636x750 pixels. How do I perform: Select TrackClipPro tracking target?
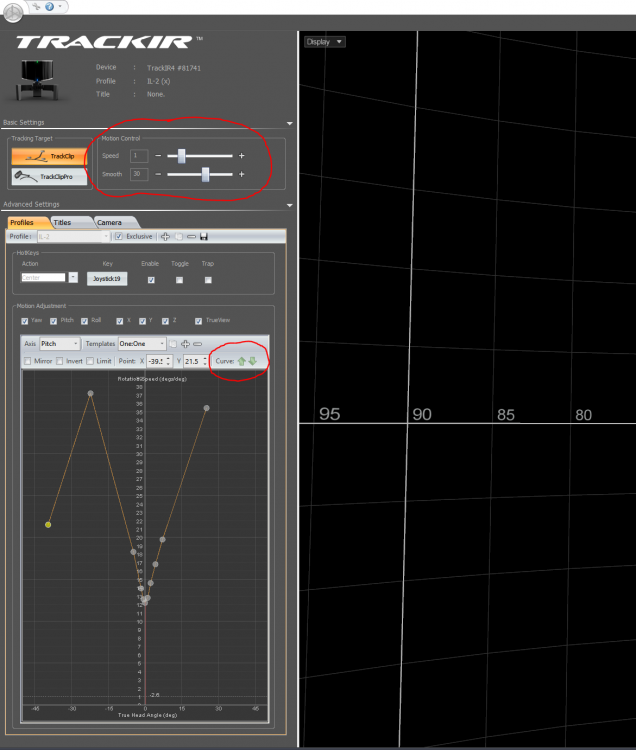click(x=49, y=177)
